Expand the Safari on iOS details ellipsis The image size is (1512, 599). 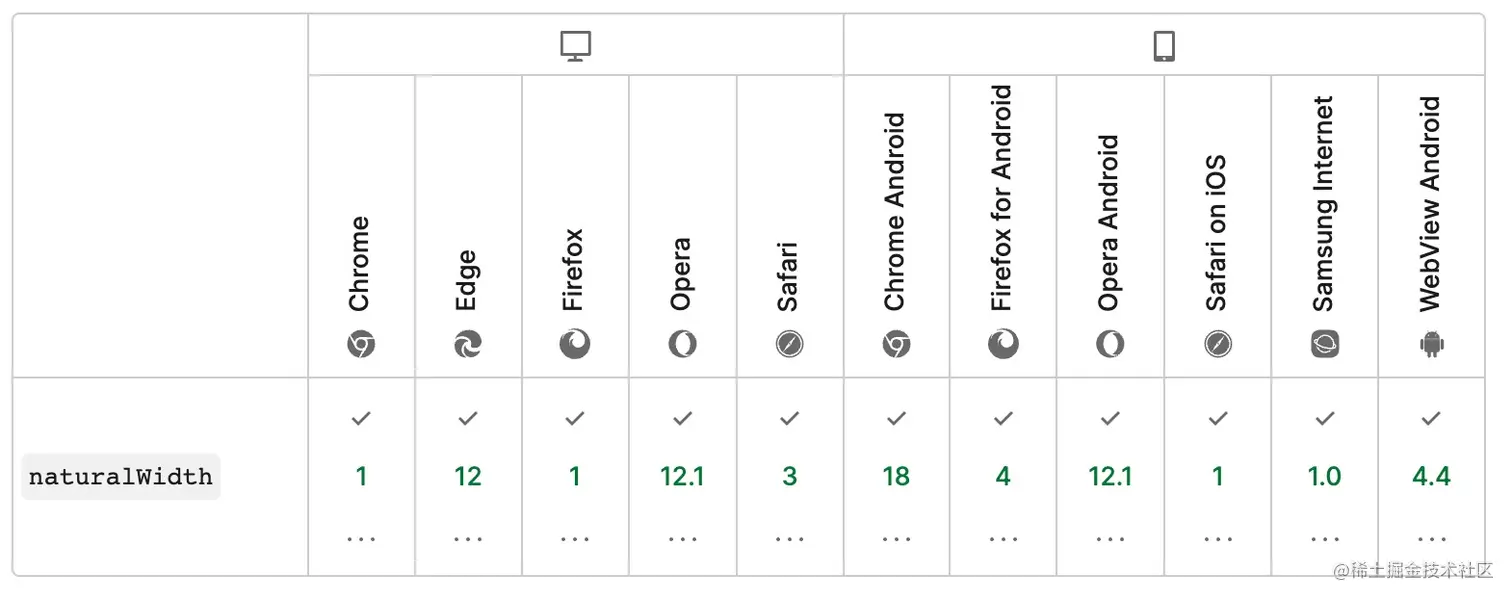tap(1218, 539)
